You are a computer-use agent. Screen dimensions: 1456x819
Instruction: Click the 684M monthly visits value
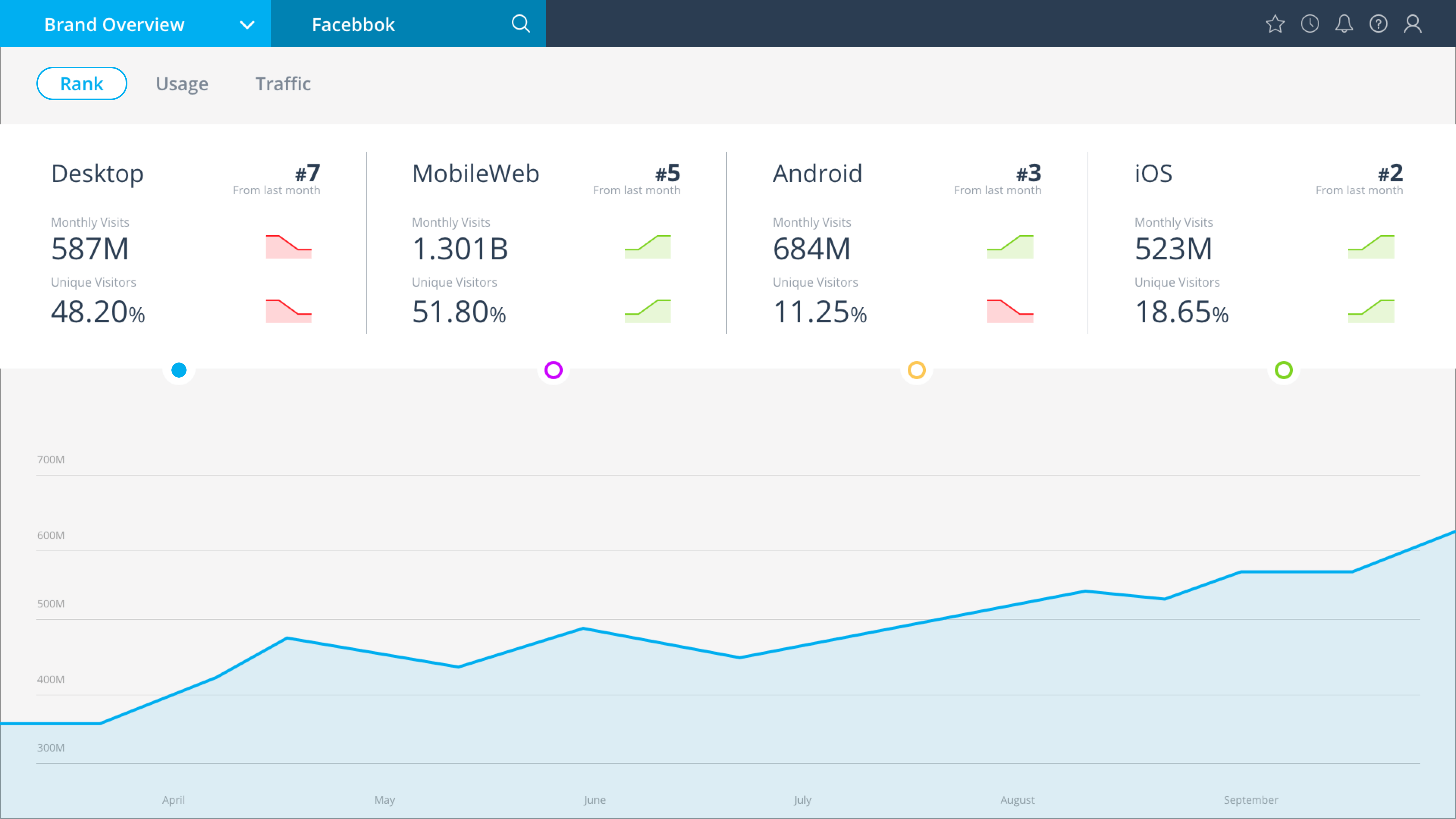click(x=812, y=249)
